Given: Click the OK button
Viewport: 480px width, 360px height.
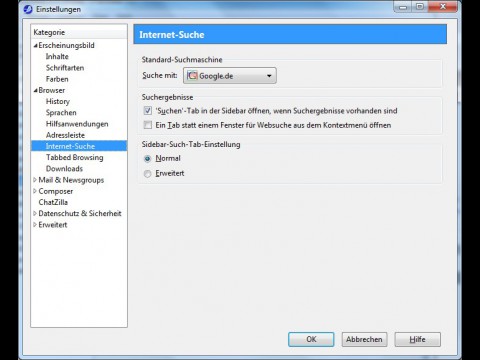Looking at the screenshot, I should [311, 339].
